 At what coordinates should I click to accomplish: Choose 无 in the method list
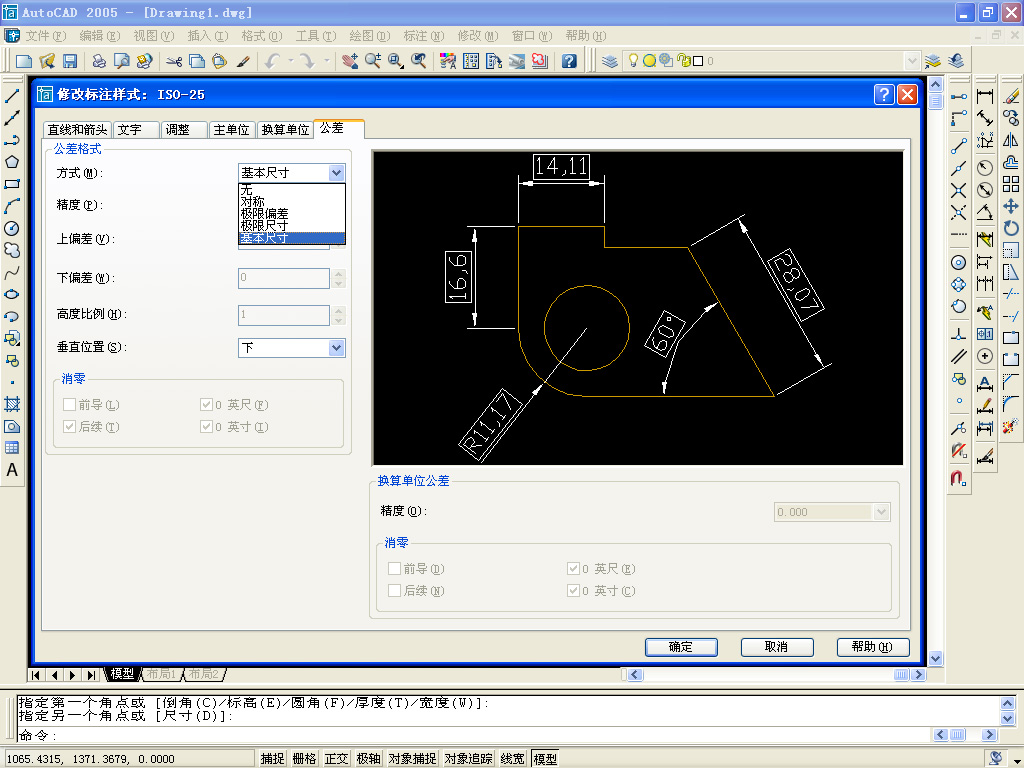tap(291, 190)
